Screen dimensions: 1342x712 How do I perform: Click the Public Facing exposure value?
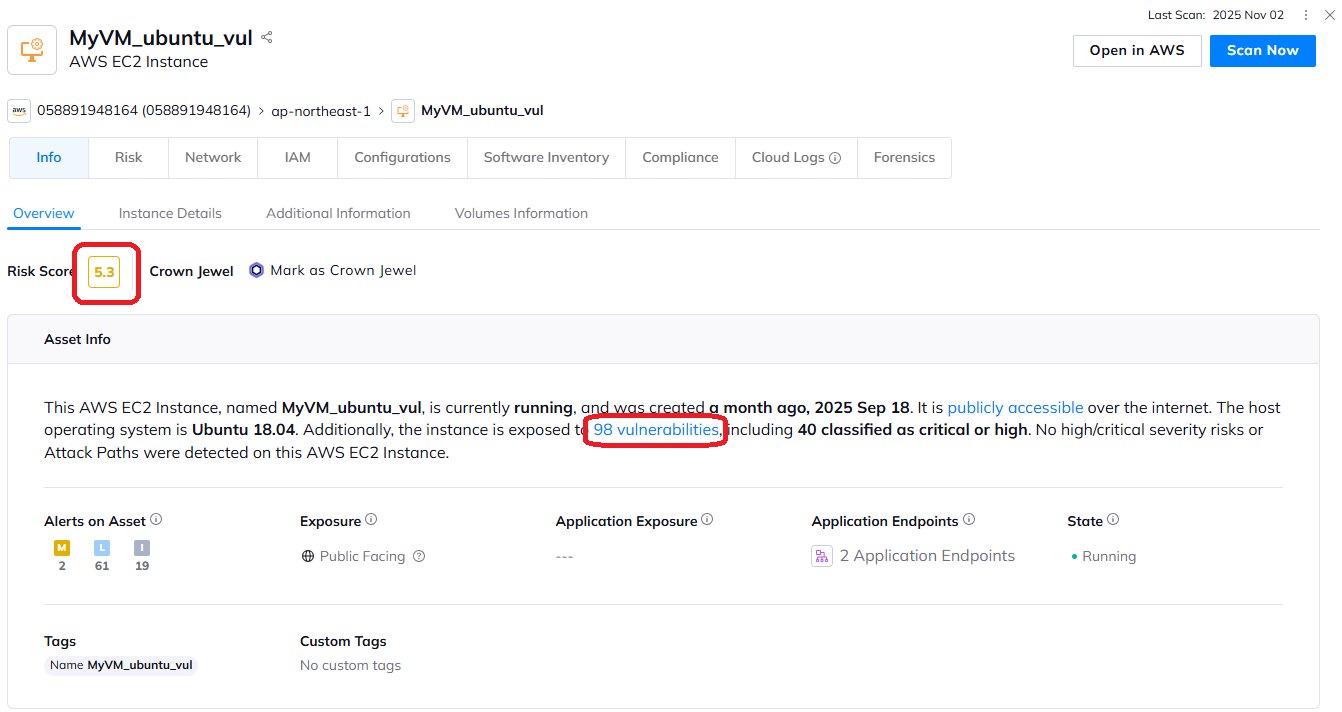pos(362,556)
